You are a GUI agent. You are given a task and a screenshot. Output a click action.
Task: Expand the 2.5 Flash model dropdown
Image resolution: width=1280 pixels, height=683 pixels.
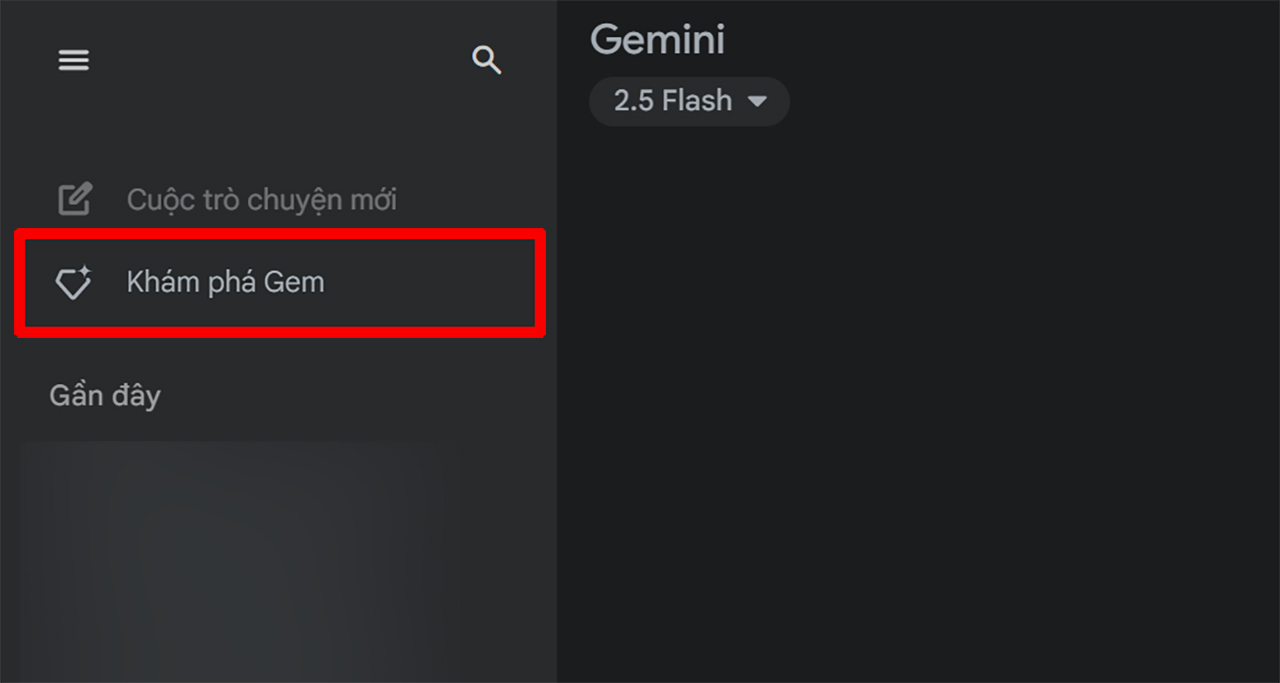point(689,101)
